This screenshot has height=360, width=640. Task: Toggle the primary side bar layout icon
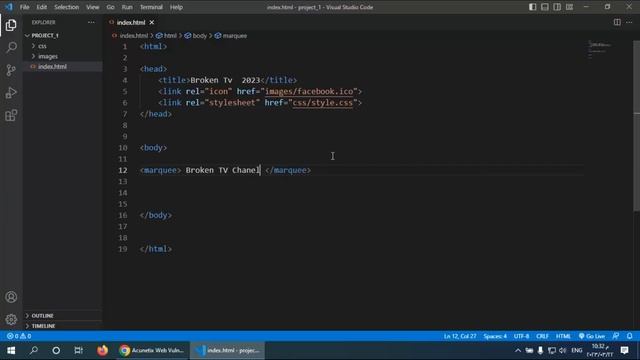point(533,7)
